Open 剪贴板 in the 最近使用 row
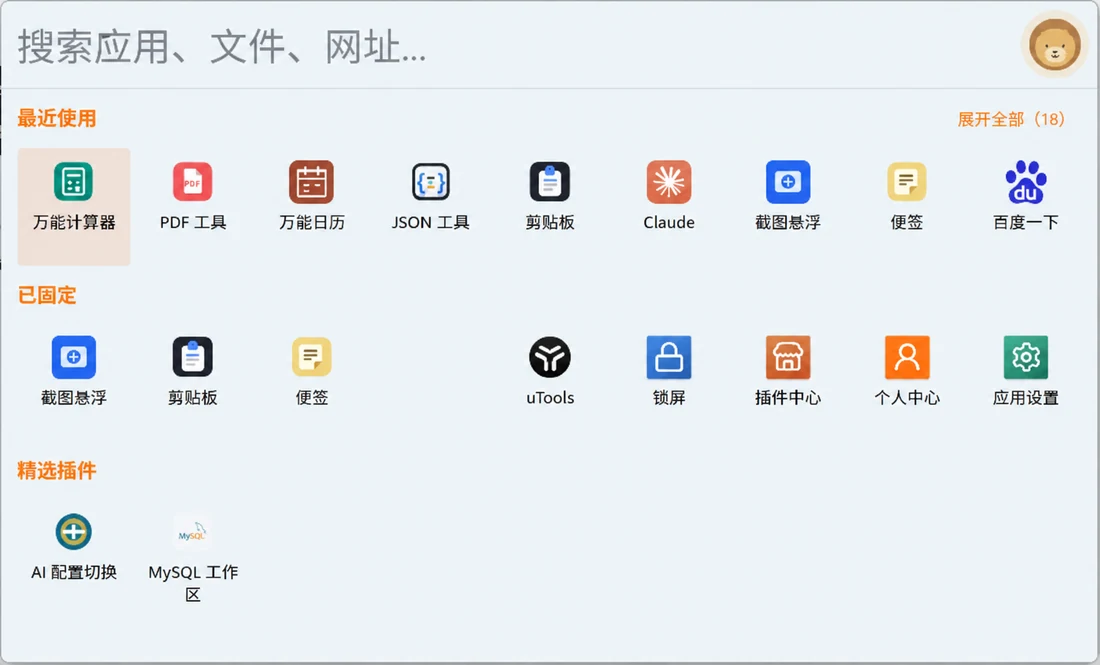The image size is (1100, 665). coord(550,196)
